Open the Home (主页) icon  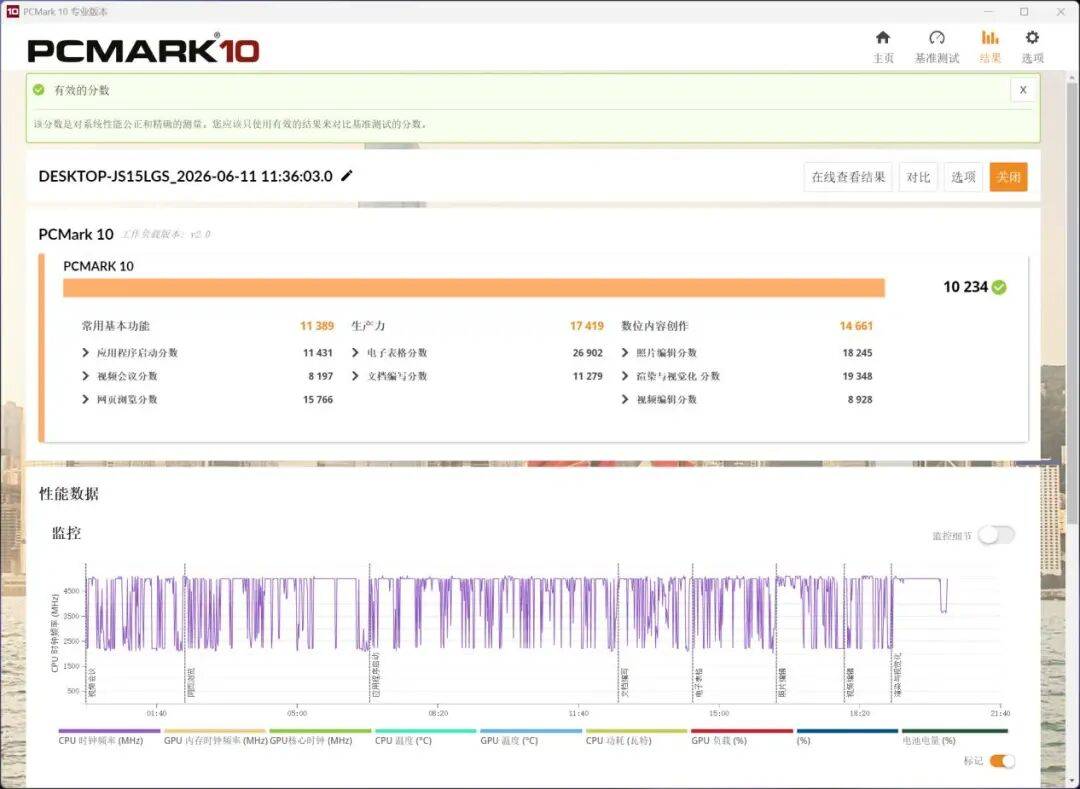click(882, 38)
